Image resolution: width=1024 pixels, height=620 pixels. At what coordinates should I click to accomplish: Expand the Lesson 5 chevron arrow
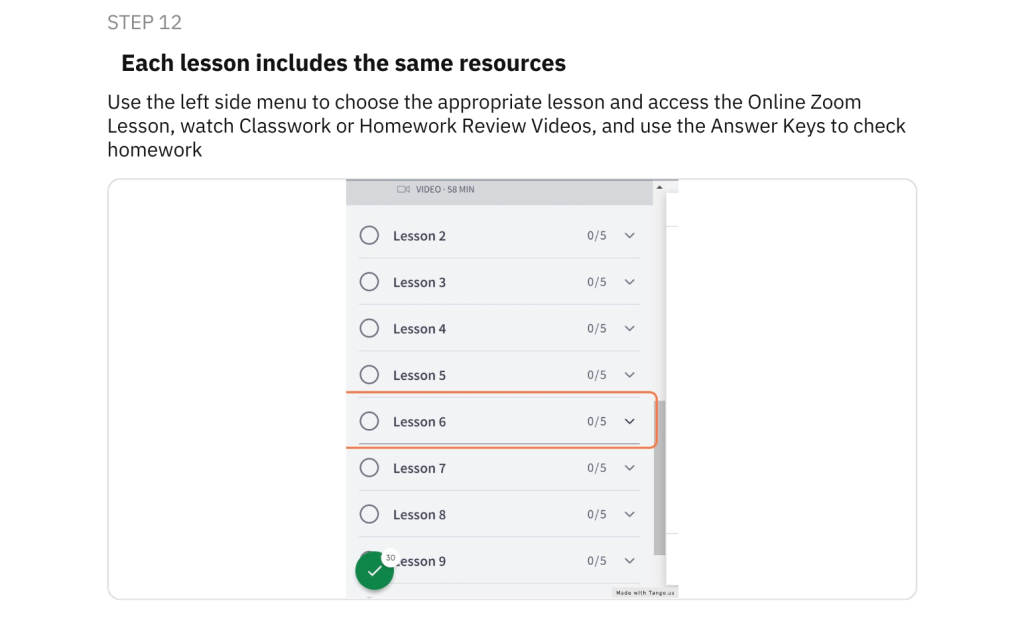[630, 375]
